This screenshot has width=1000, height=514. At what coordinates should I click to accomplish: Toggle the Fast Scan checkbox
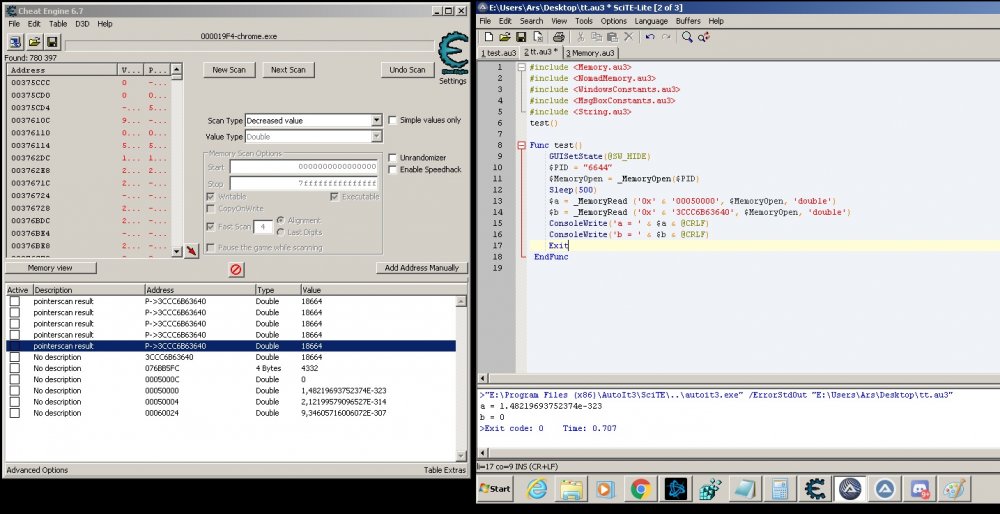click(211, 226)
